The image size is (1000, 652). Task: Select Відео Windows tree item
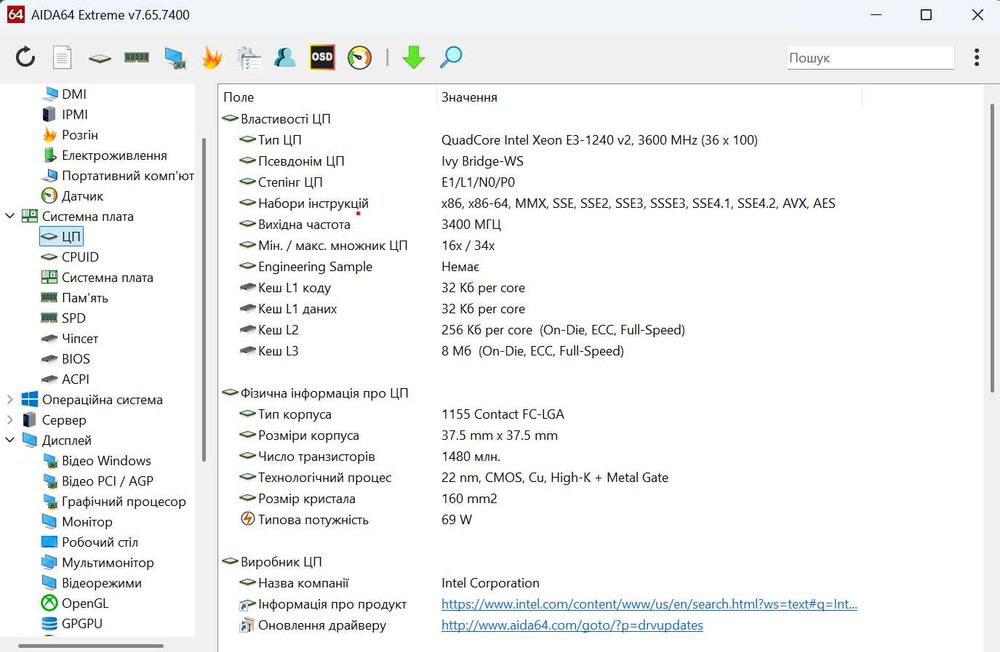(x=96, y=461)
